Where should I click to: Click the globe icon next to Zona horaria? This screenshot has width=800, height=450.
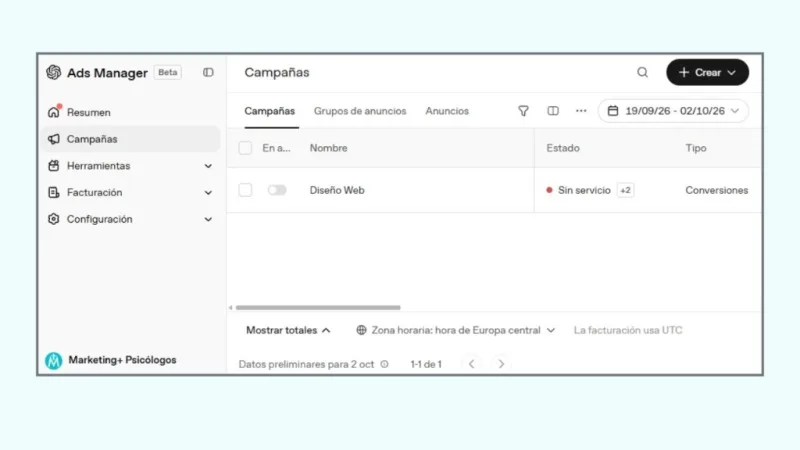(361, 330)
